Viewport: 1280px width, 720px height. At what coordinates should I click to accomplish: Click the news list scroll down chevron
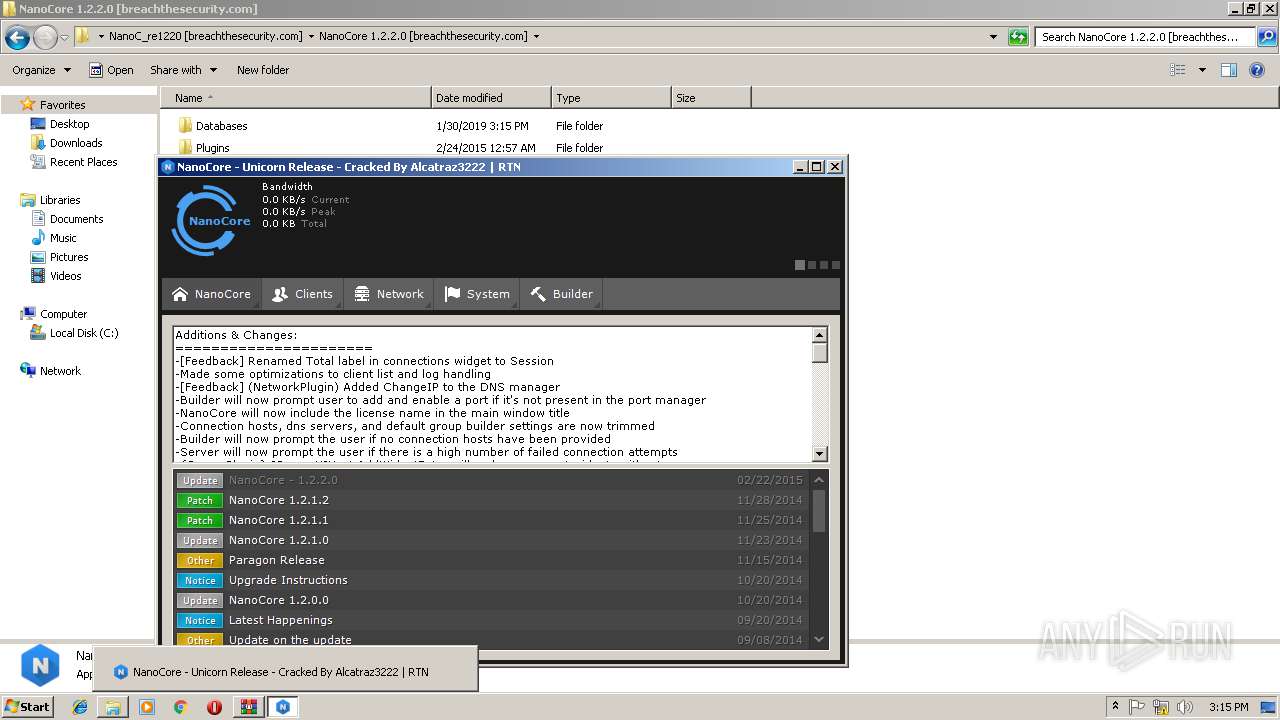[x=819, y=639]
